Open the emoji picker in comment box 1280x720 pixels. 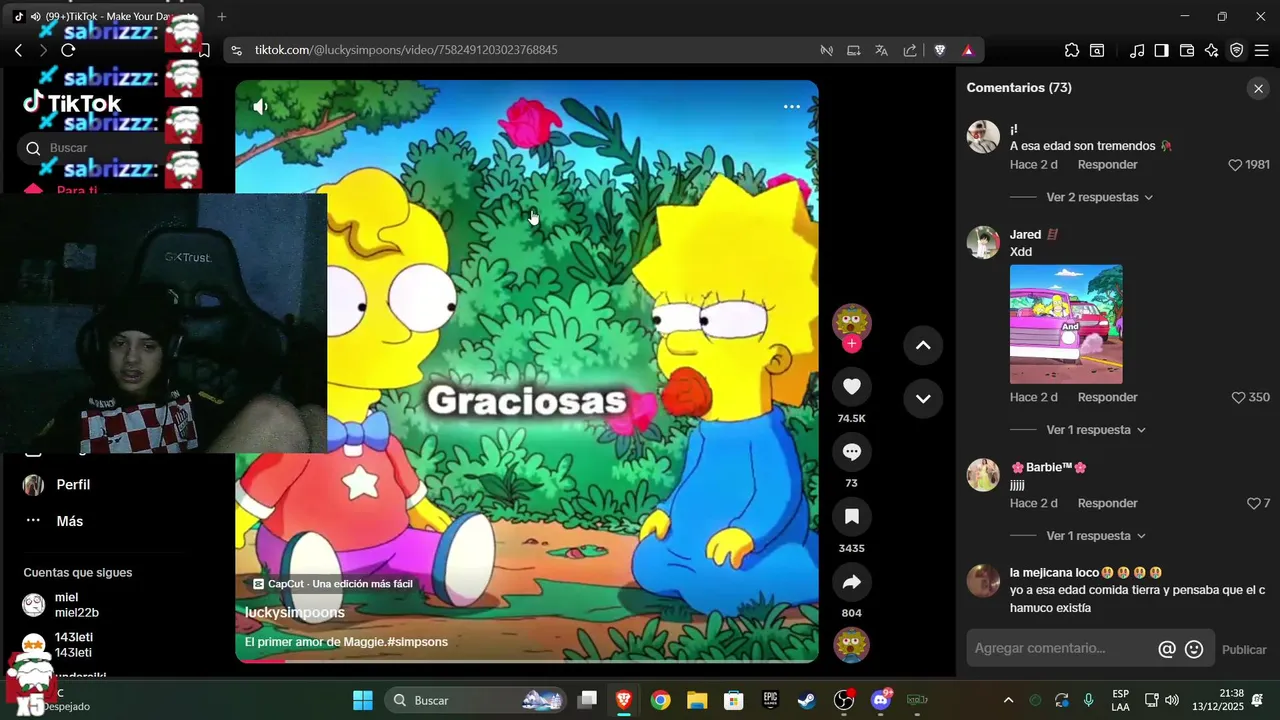pyautogui.click(x=1194, y=650)
